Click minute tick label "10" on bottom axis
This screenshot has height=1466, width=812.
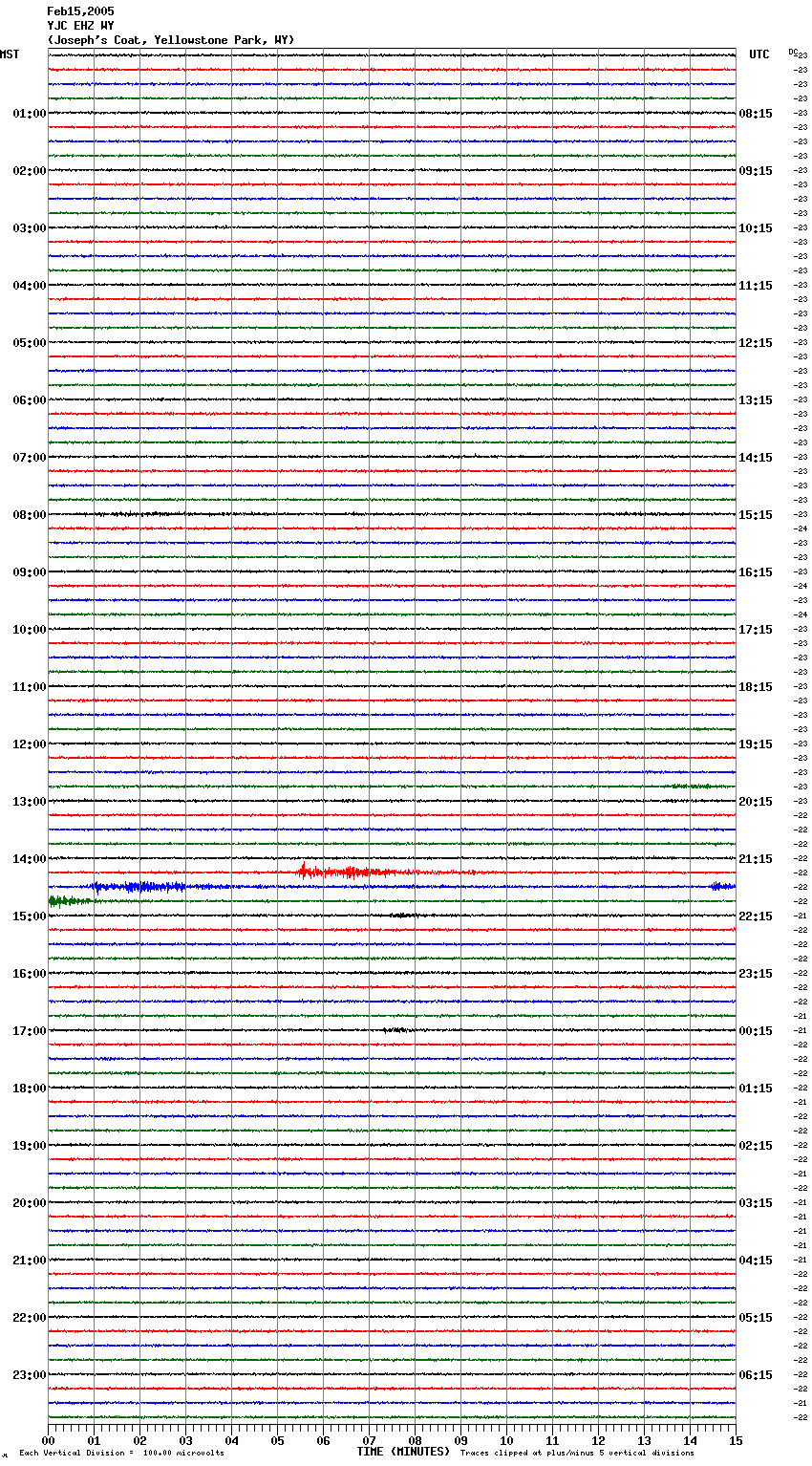tap(506, 1440)
